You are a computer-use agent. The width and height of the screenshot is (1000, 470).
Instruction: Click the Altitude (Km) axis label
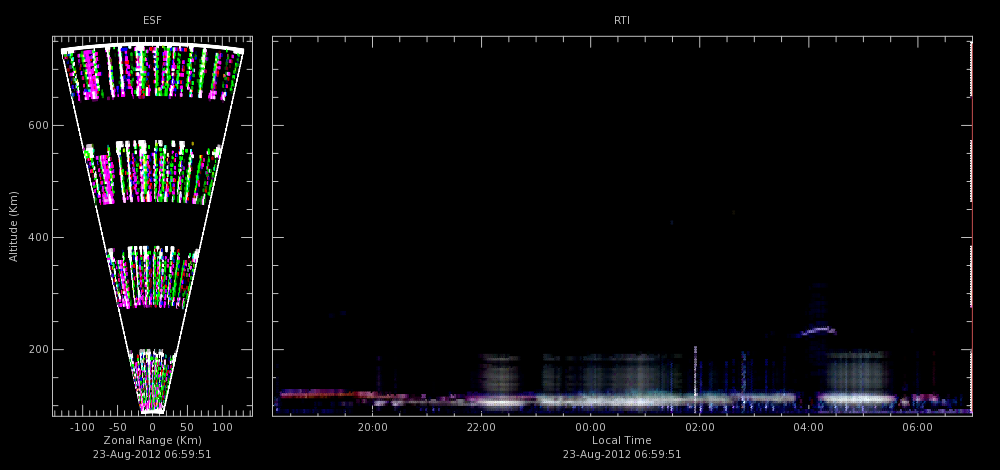13,226
